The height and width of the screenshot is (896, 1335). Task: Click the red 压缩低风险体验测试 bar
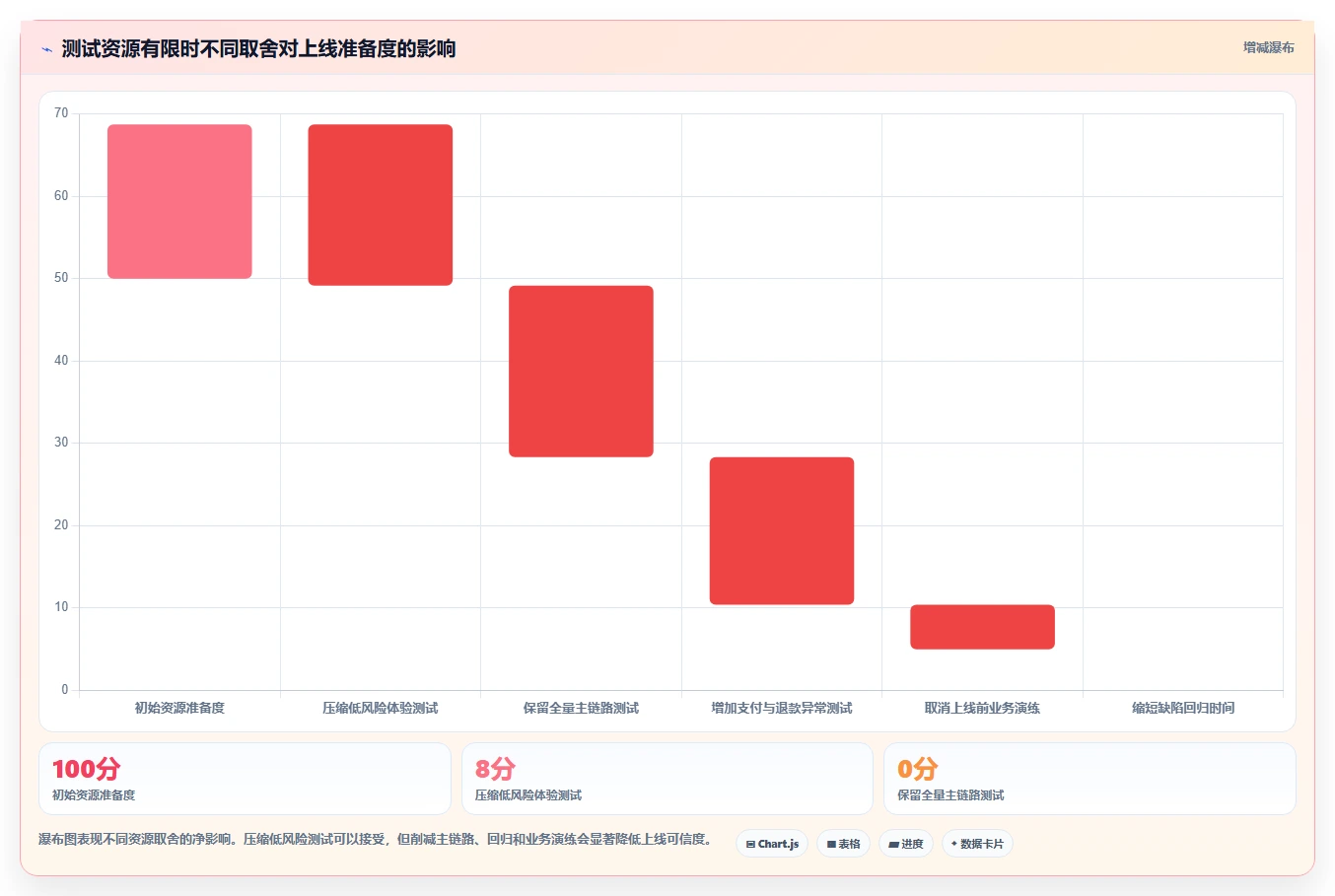[381, 205]
